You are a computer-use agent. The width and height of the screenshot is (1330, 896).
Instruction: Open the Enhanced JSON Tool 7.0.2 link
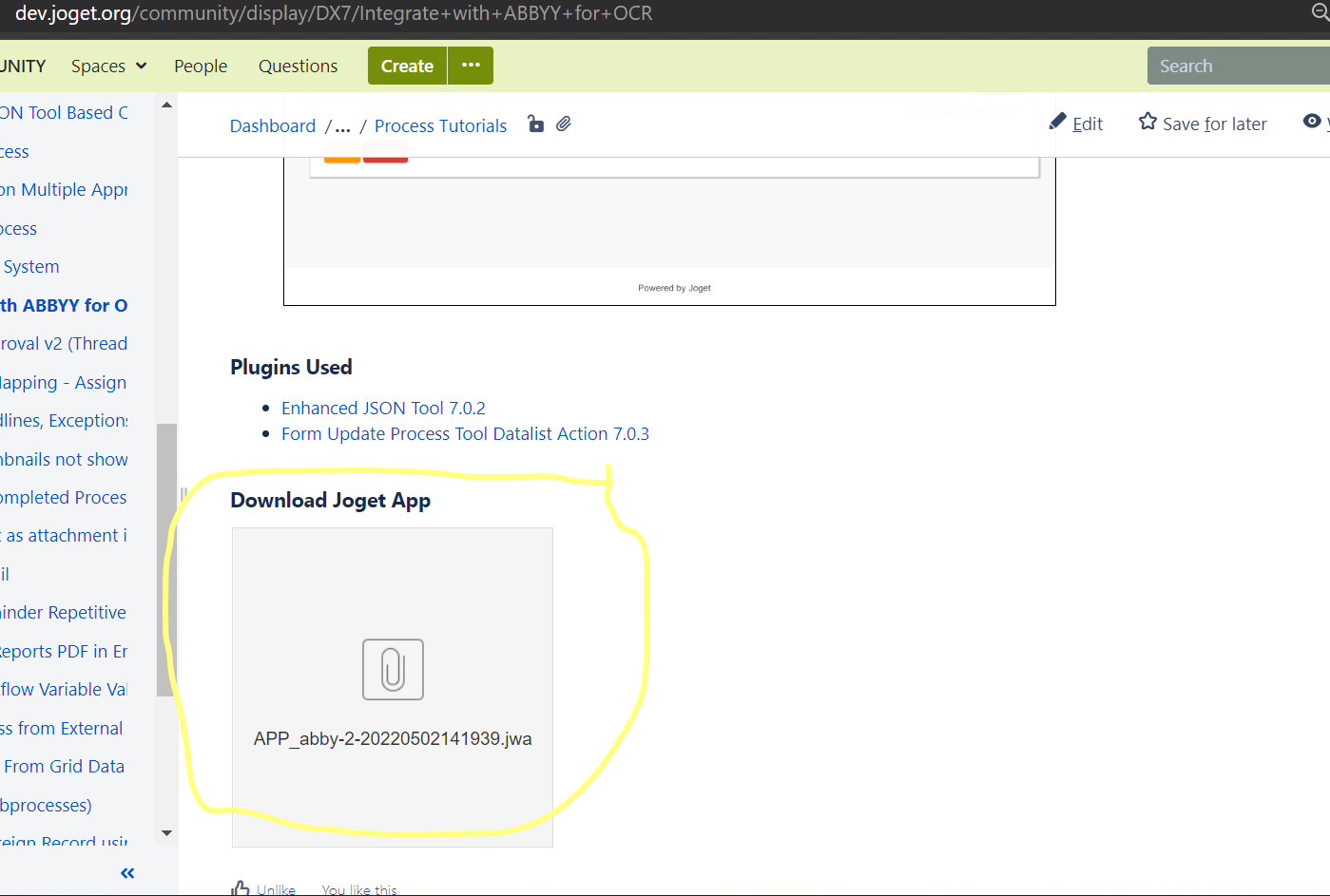point(383,409)
